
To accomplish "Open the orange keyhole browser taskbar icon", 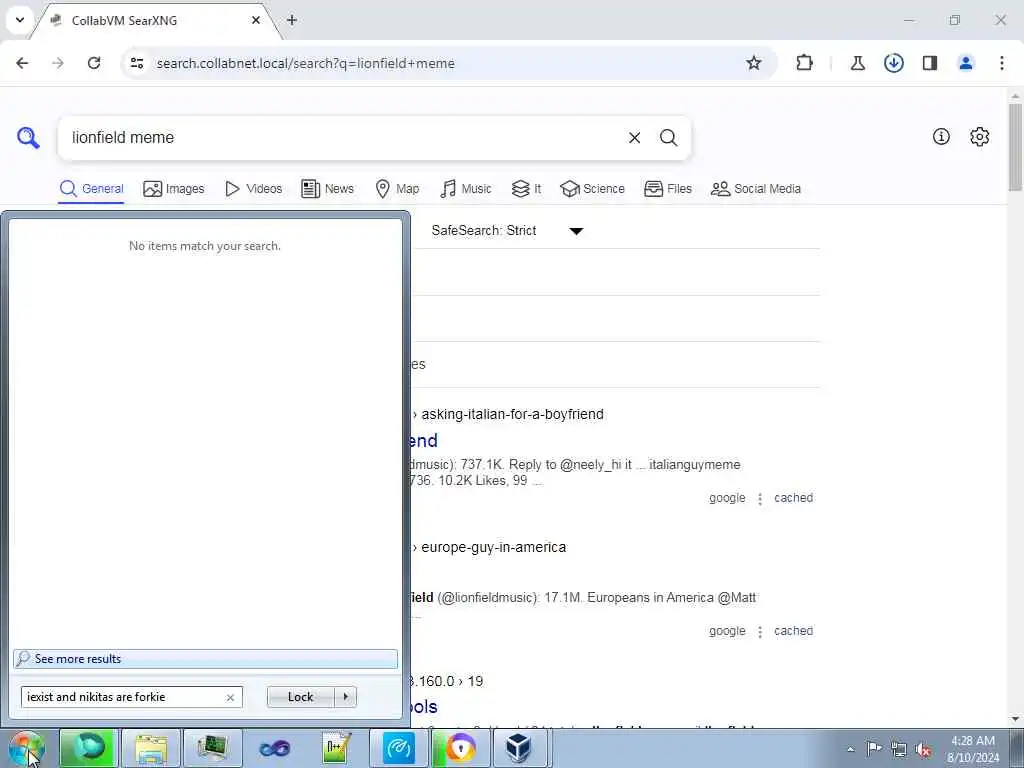I will coord(460,748).
